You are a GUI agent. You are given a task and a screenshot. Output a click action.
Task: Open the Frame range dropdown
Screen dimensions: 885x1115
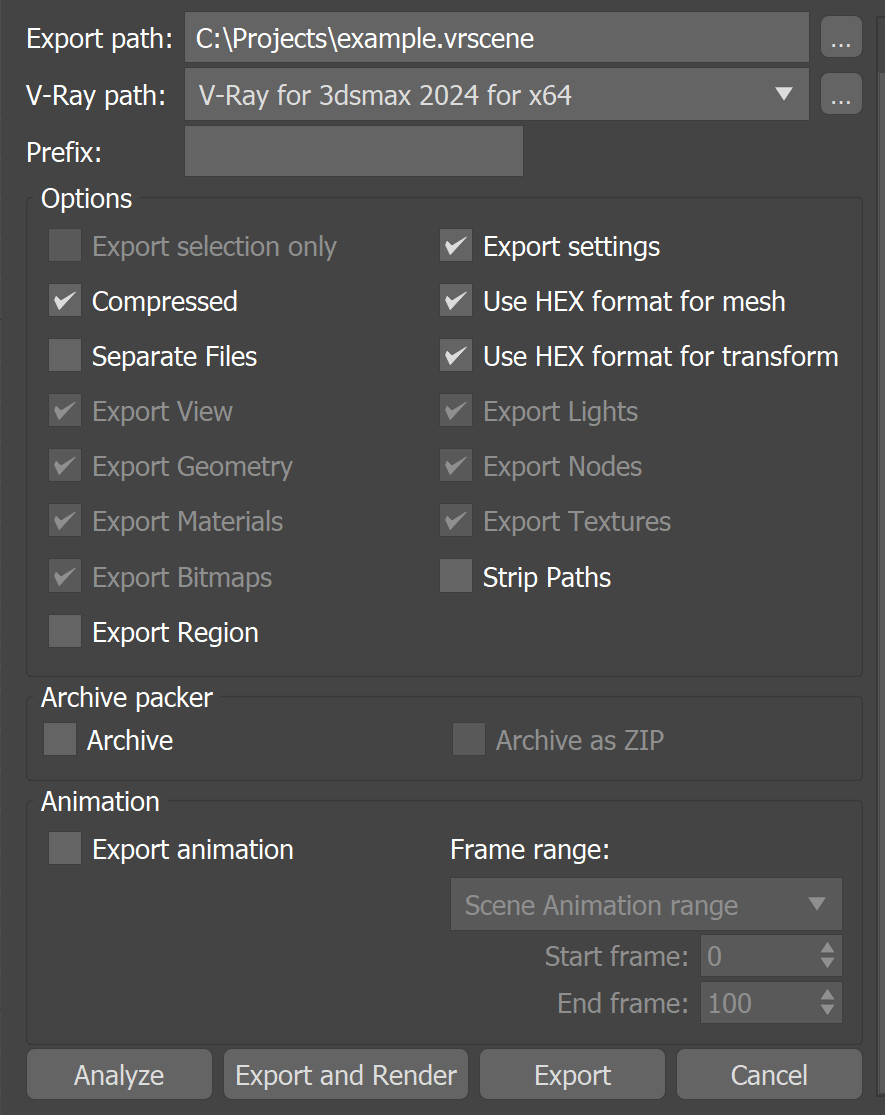(x=645, y=904)
